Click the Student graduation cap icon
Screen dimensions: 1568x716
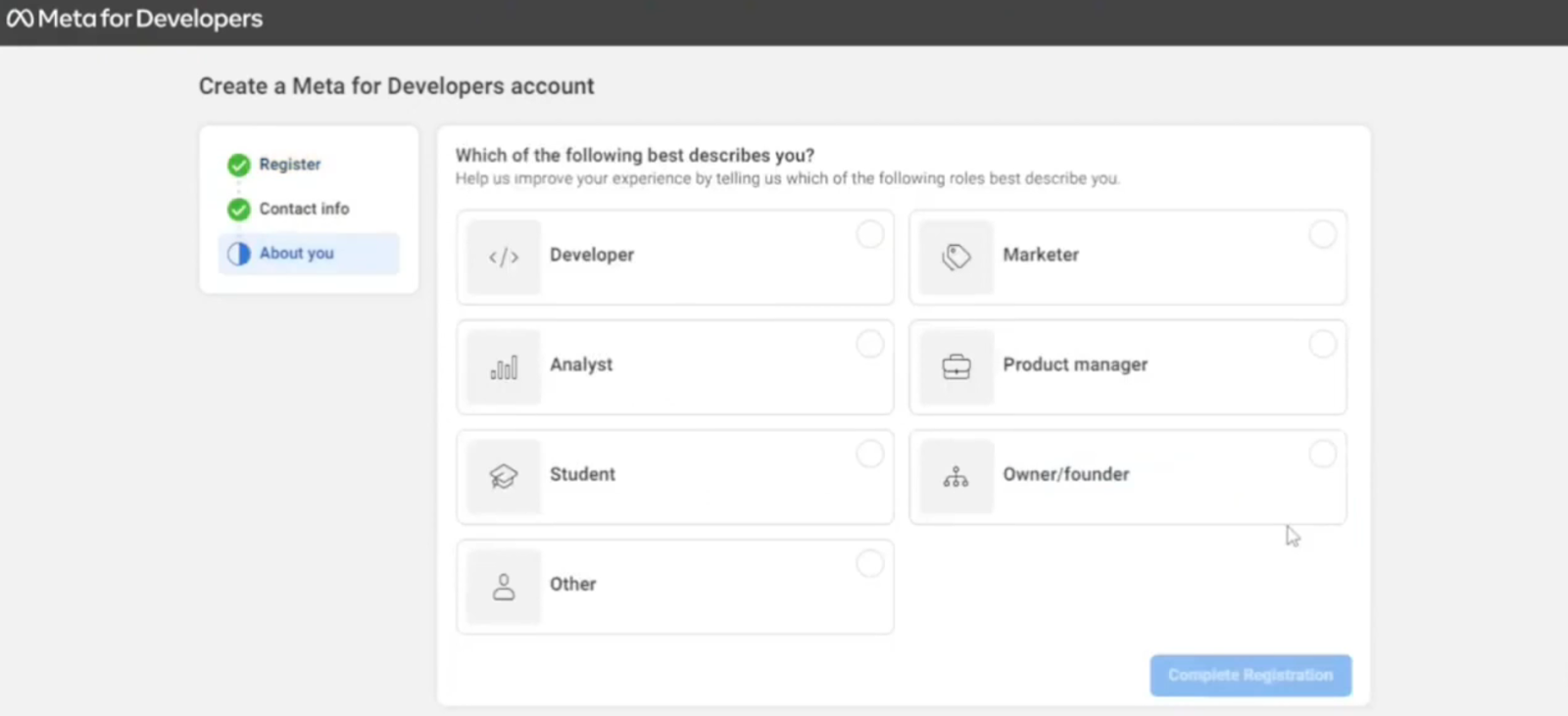point(504,477)
